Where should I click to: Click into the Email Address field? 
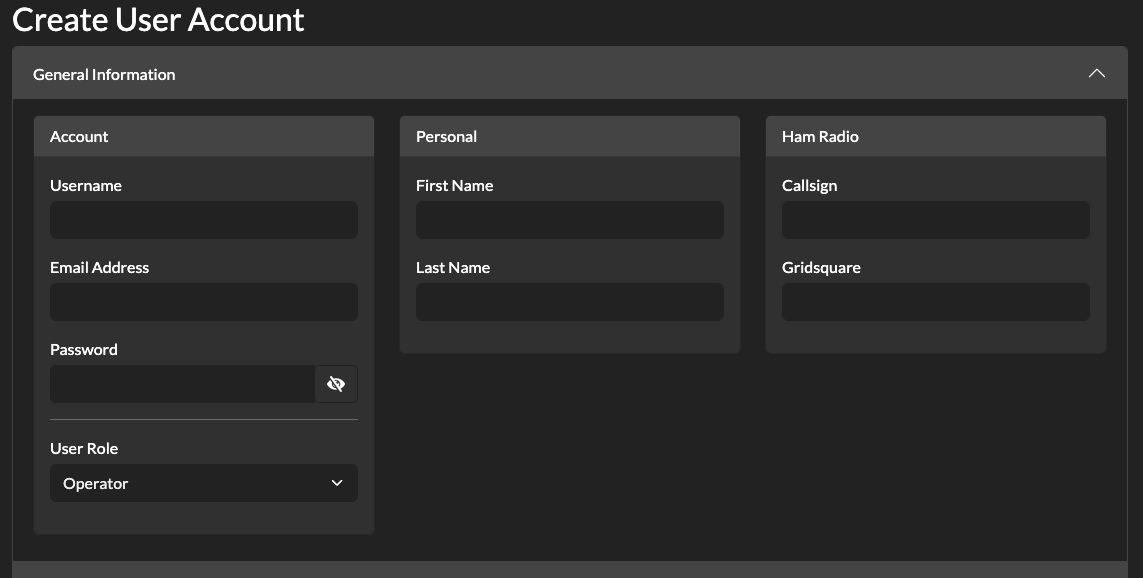pyautogui.click(x=204, y=302)
